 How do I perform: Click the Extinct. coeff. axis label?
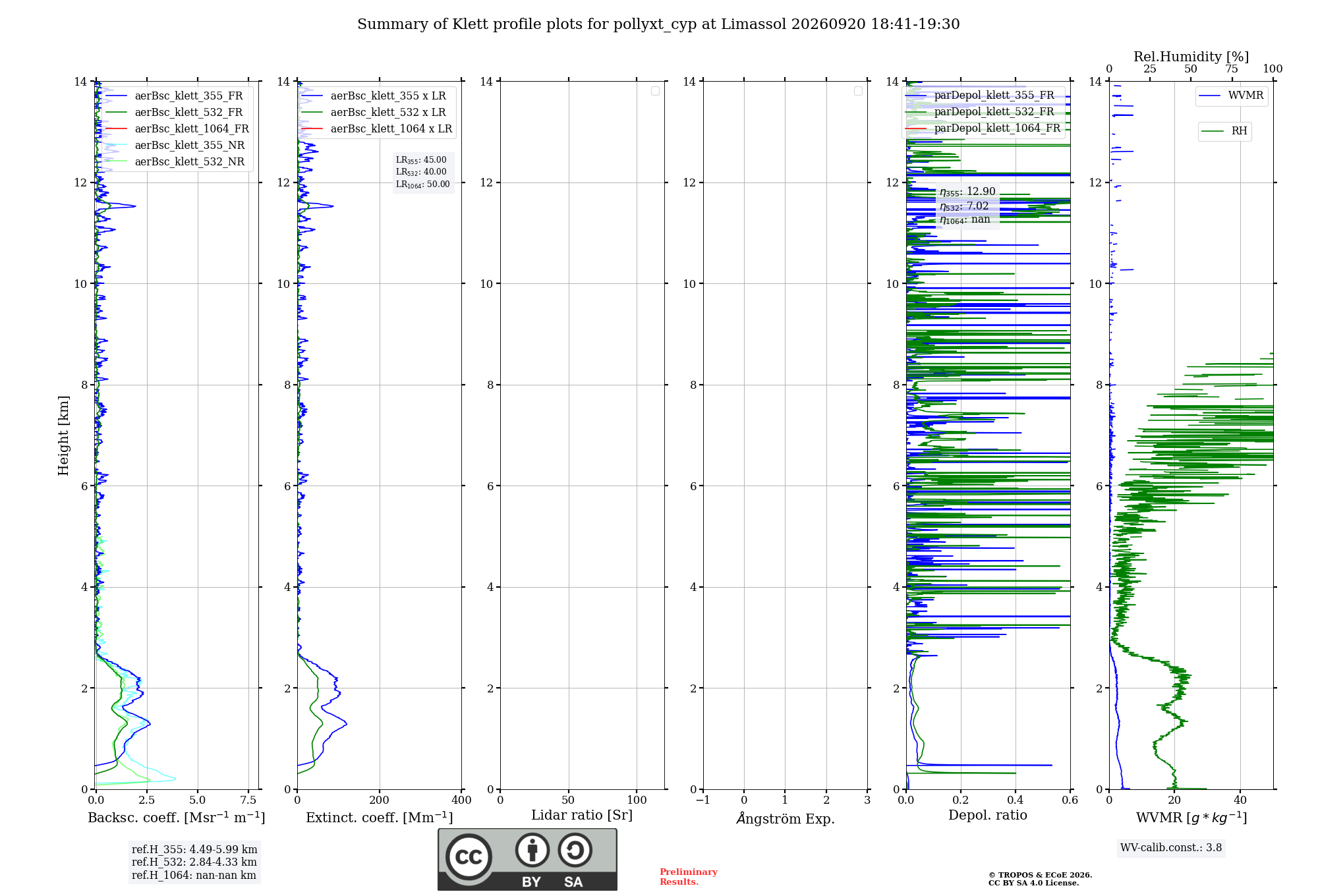[x=380, y=818]
